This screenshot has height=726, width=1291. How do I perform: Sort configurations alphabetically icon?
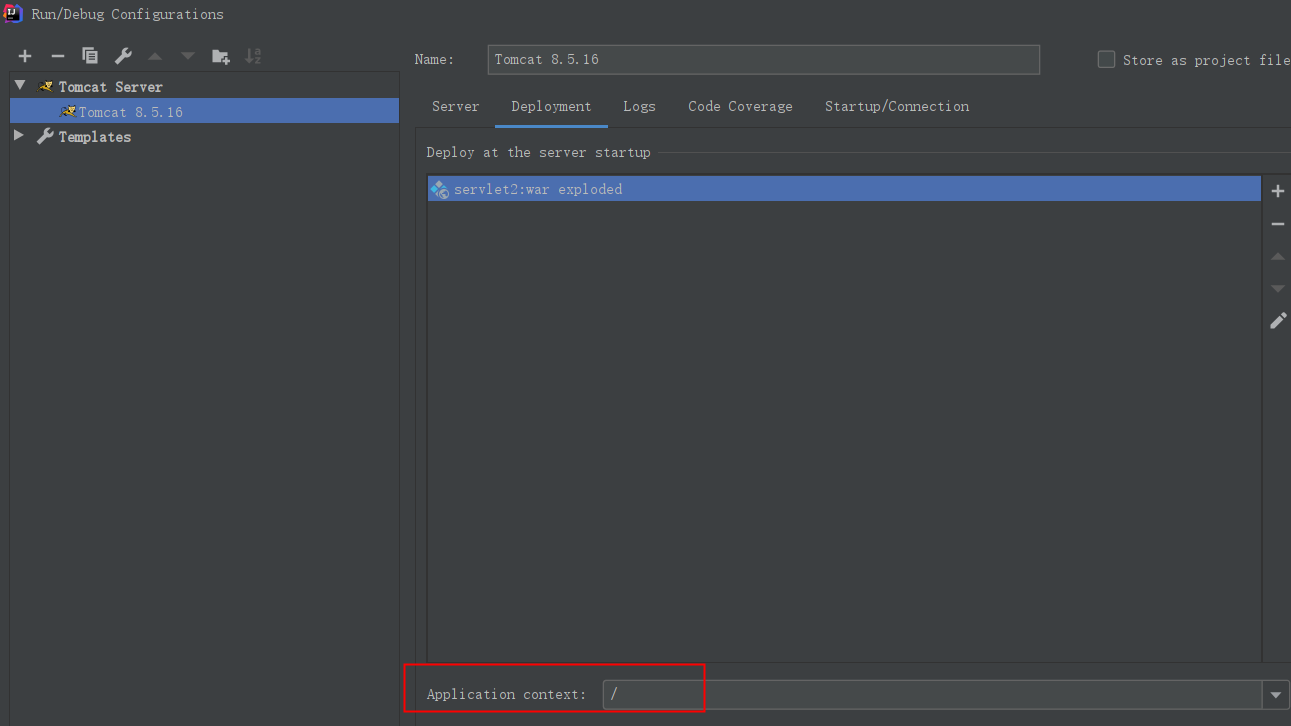pos(253,56)
